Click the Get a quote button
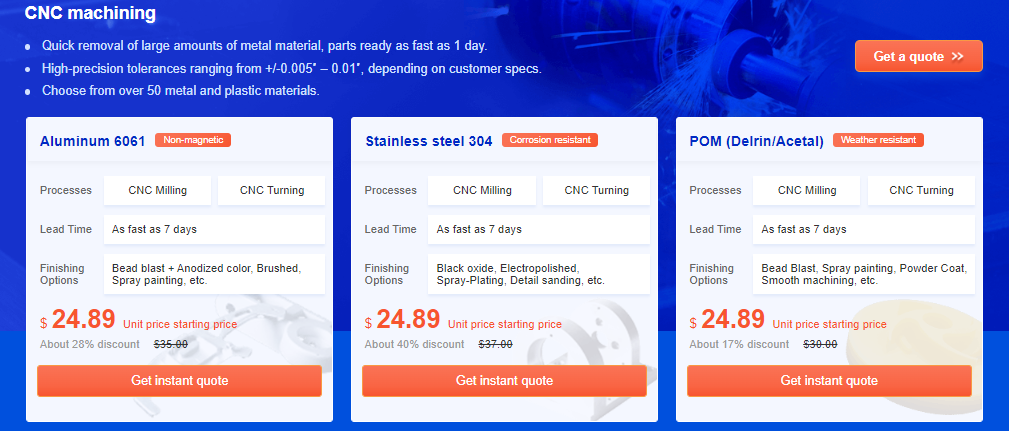The image size is (1009, 431). [918, 57]
